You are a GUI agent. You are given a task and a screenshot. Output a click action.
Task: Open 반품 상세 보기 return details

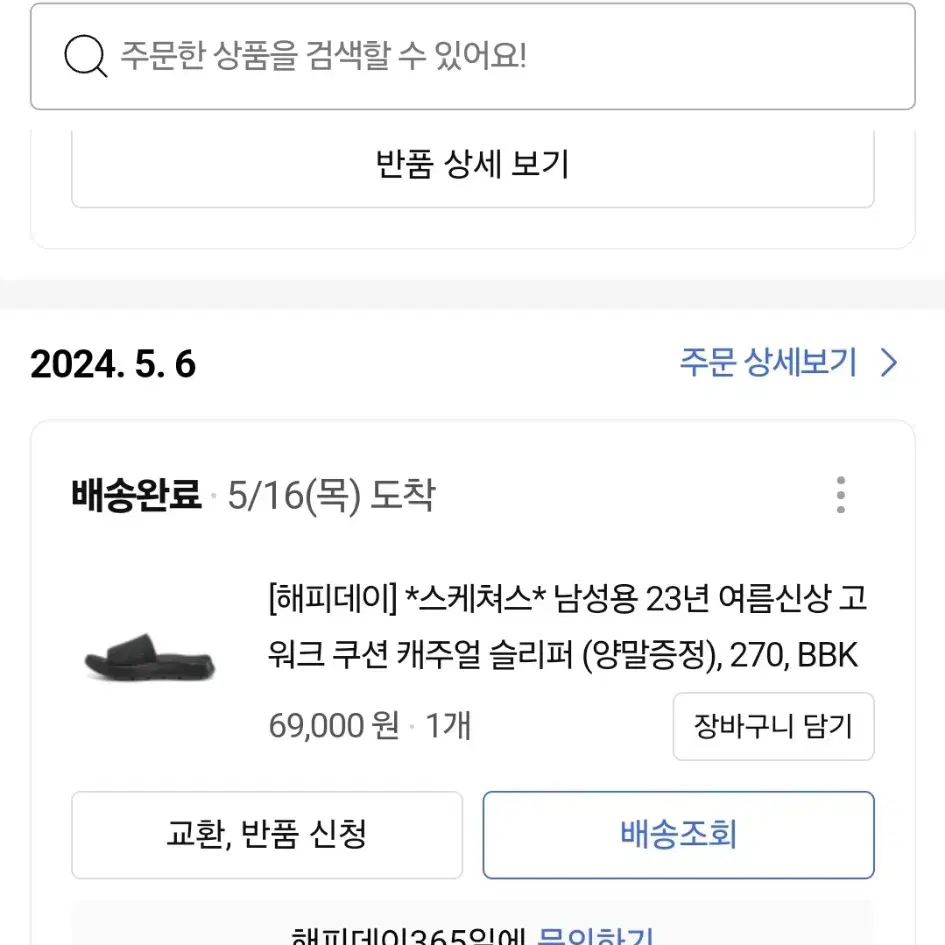[472, 164]
